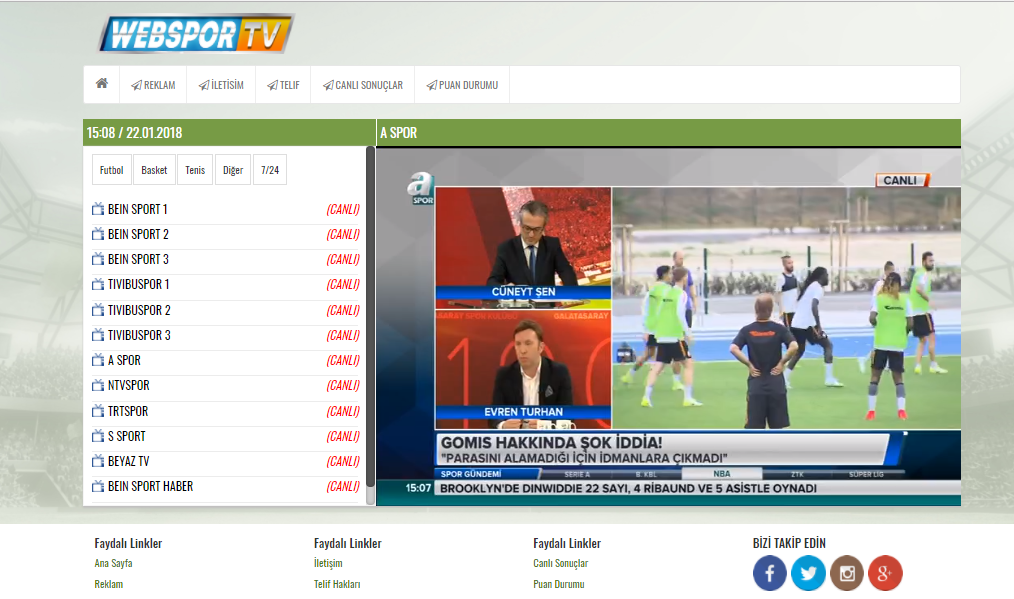
Task: Click TV icon beside TIVIBUSPOR 2
Action: pos(98,310)
